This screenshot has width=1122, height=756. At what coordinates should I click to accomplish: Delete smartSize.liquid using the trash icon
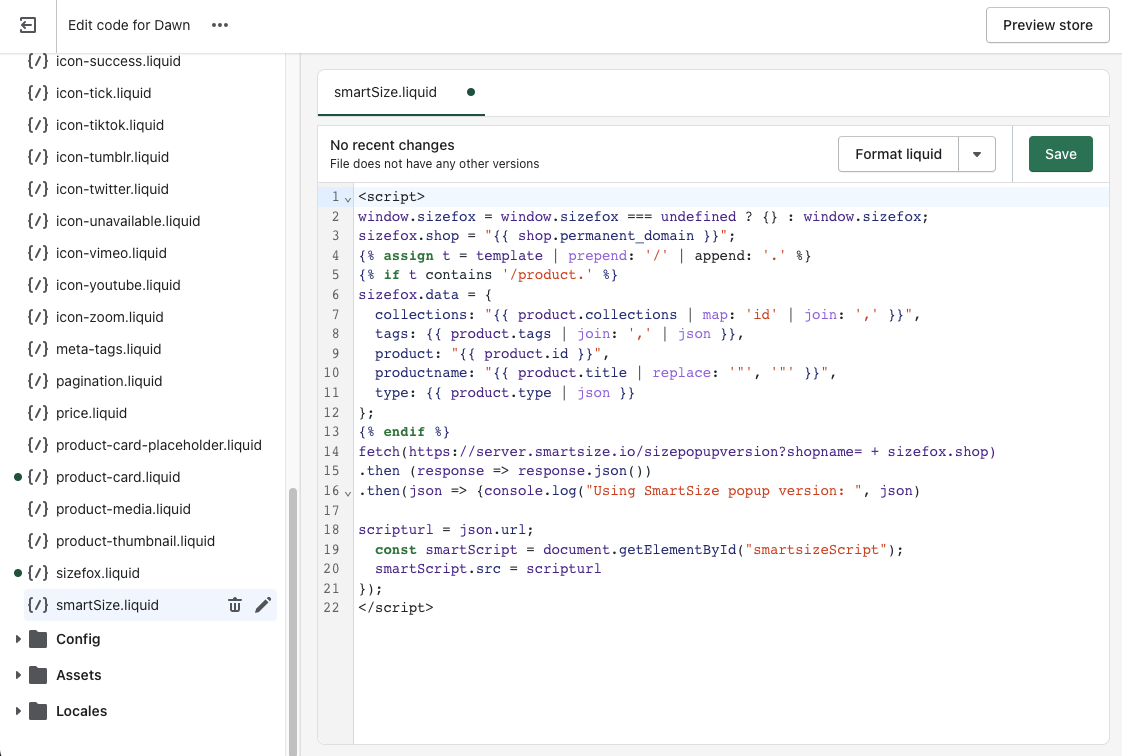tap(235, 605)
